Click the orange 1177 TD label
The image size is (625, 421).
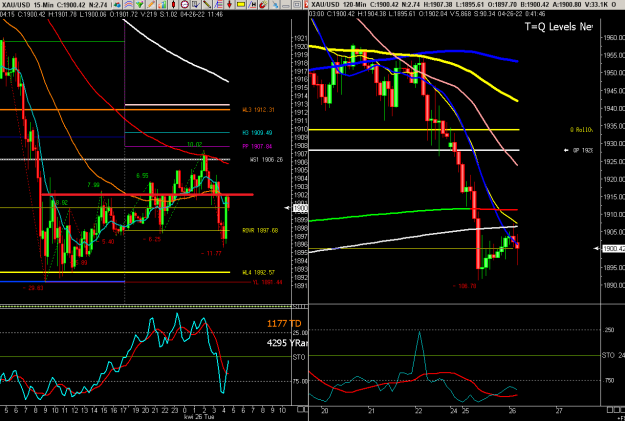(284, 324)
